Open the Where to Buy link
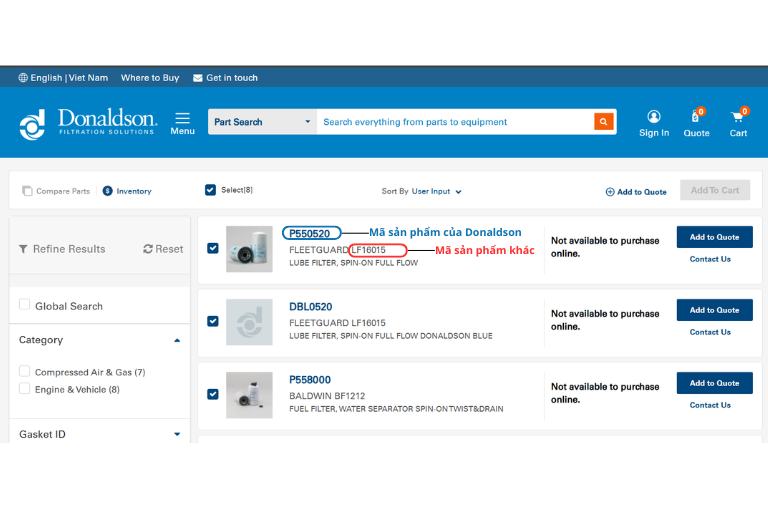 (150, 77)
